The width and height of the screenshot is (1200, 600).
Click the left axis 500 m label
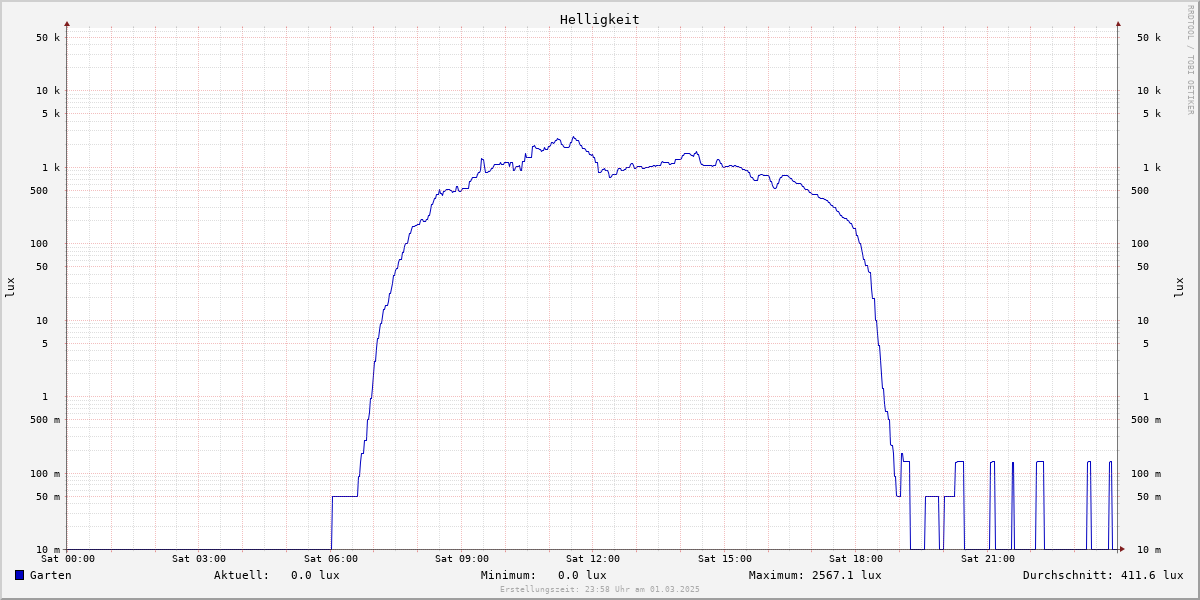click(x=45, y=420)
